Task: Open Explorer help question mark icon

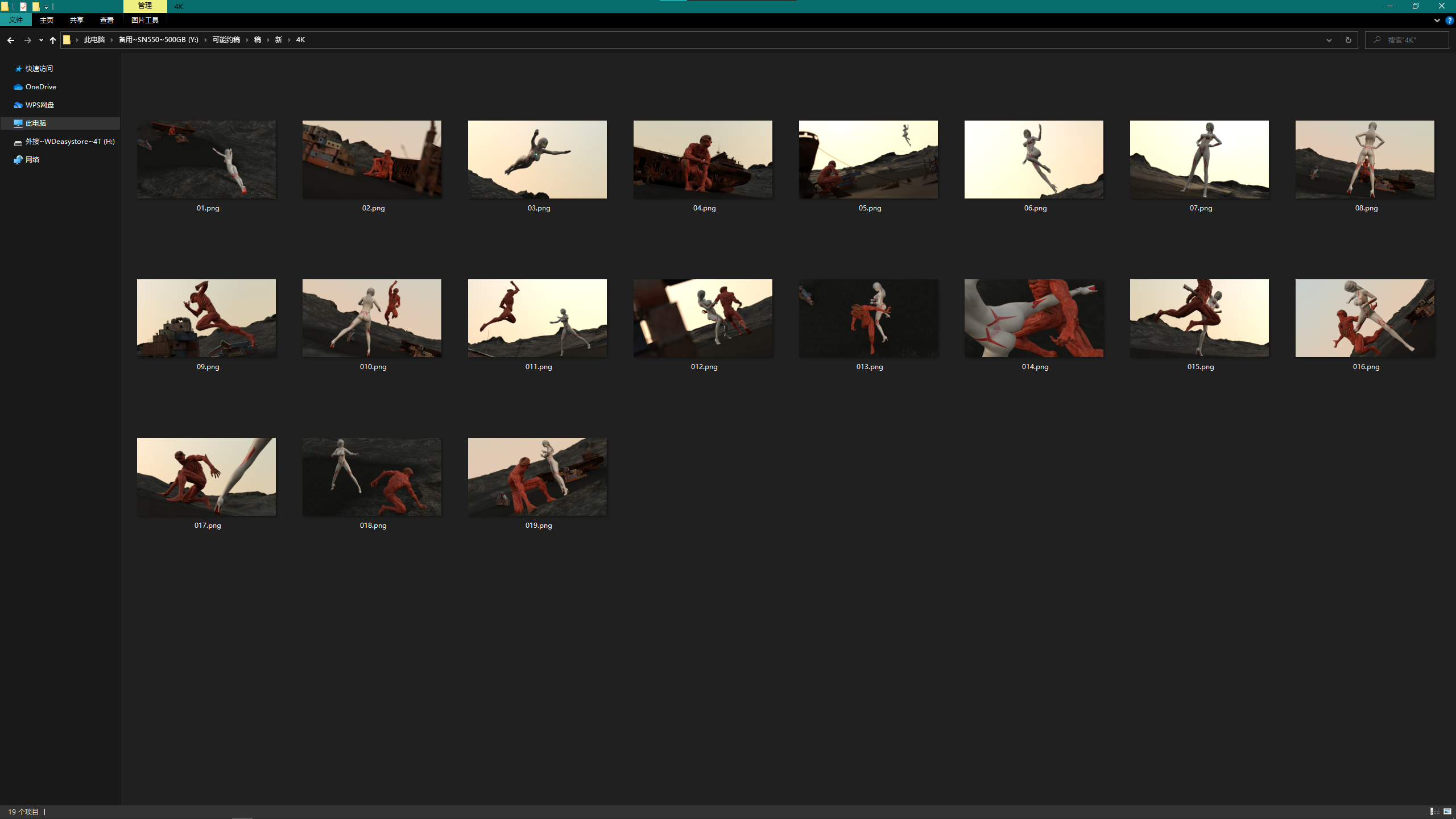Action: coord(1449,20)
